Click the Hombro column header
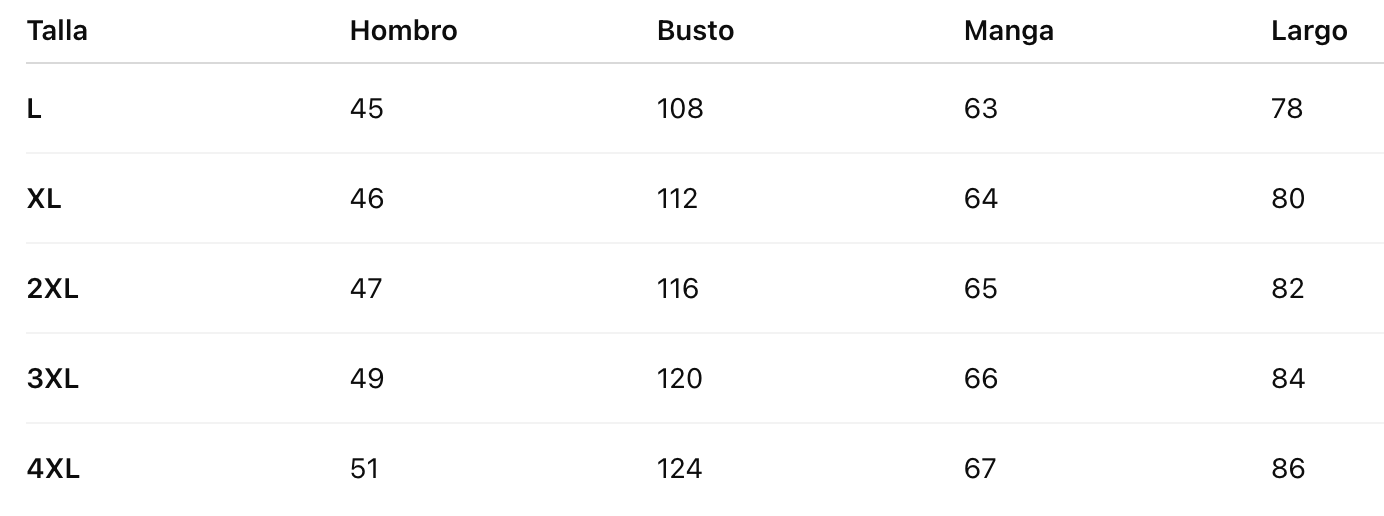 403,31
